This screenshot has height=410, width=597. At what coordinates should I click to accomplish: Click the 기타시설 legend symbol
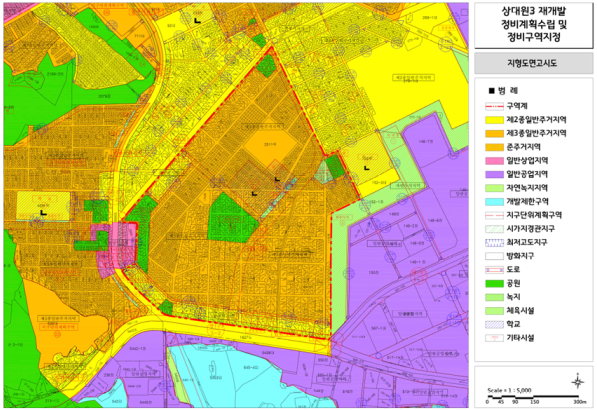(494, 338)
